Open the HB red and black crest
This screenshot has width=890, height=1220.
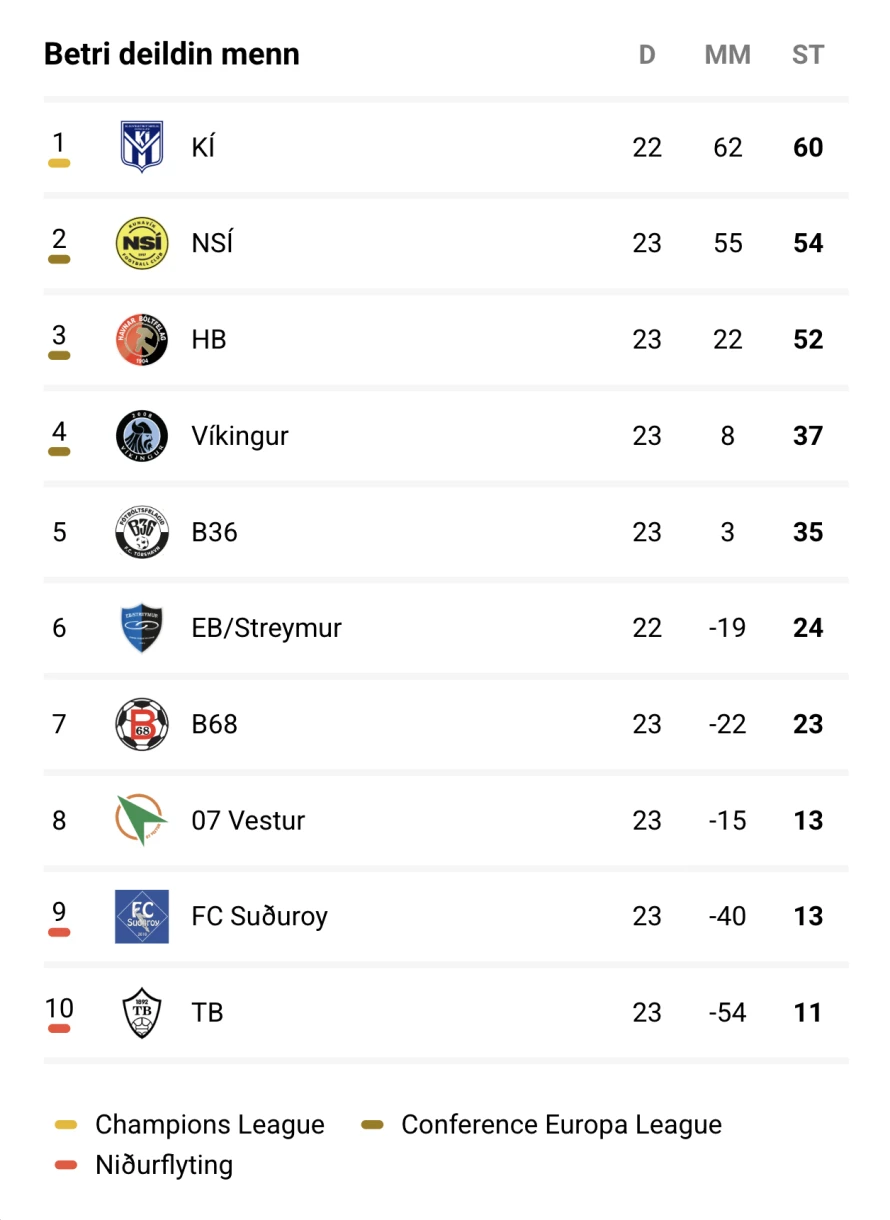(141, 339)
